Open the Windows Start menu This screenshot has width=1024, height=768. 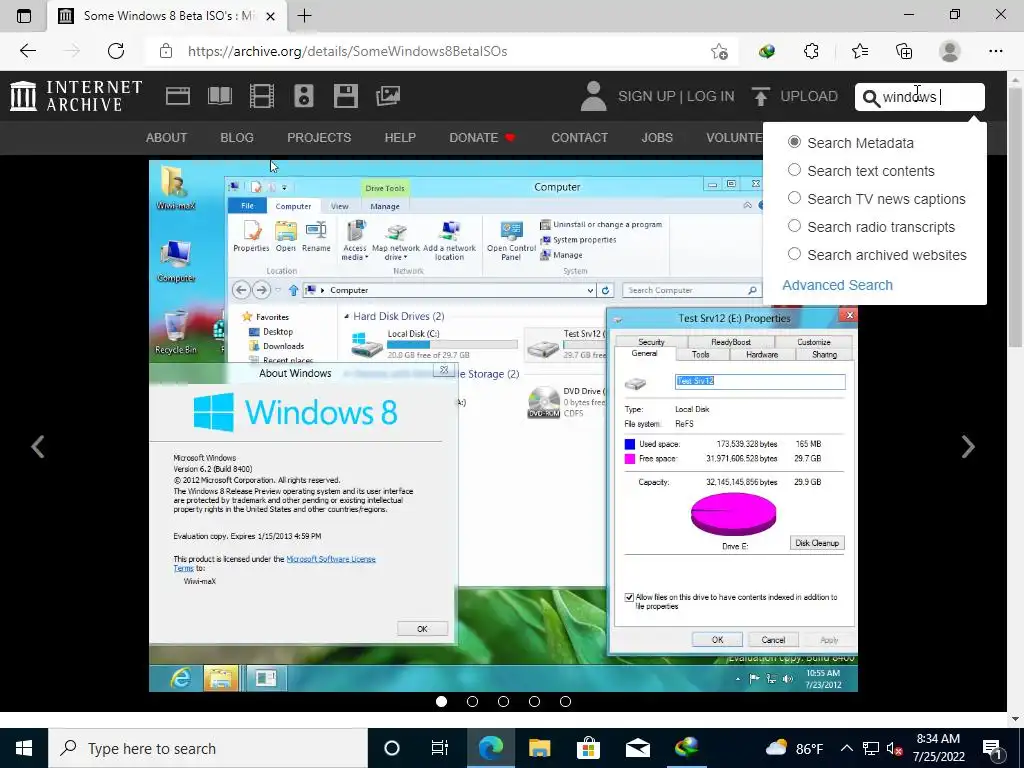24,748
